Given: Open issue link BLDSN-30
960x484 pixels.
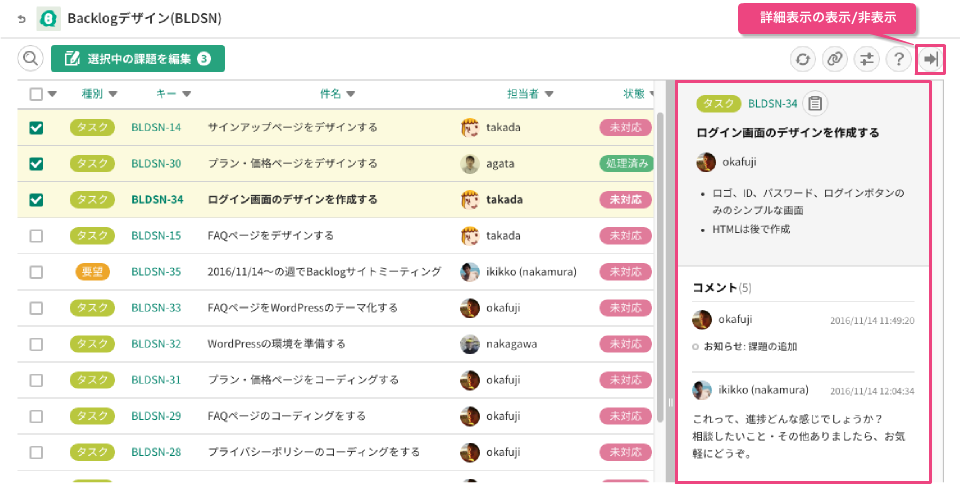Looking at the screenshot, I should (x=156, y=164).
